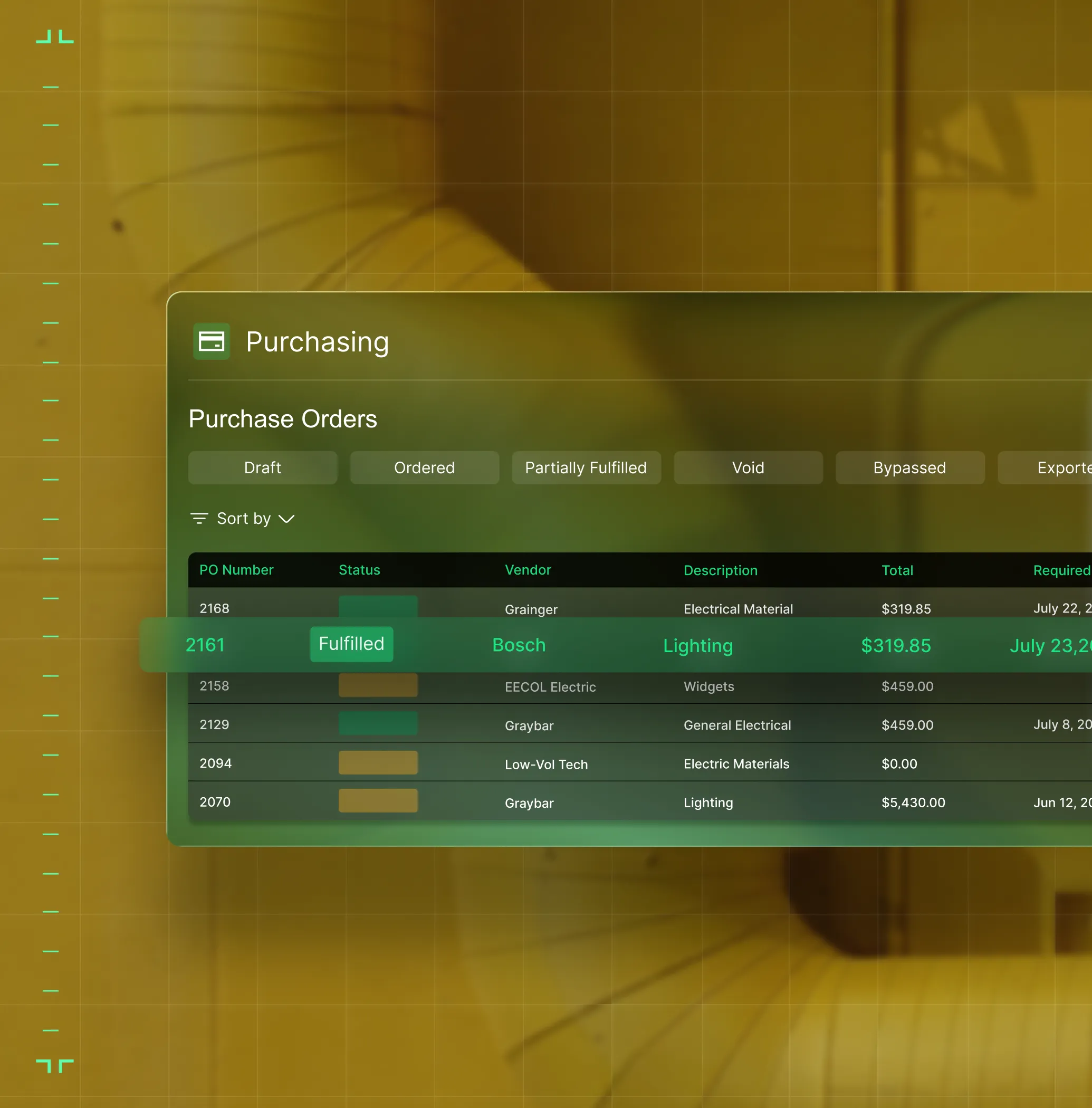Click the tan status swatch for 2070

378,800
